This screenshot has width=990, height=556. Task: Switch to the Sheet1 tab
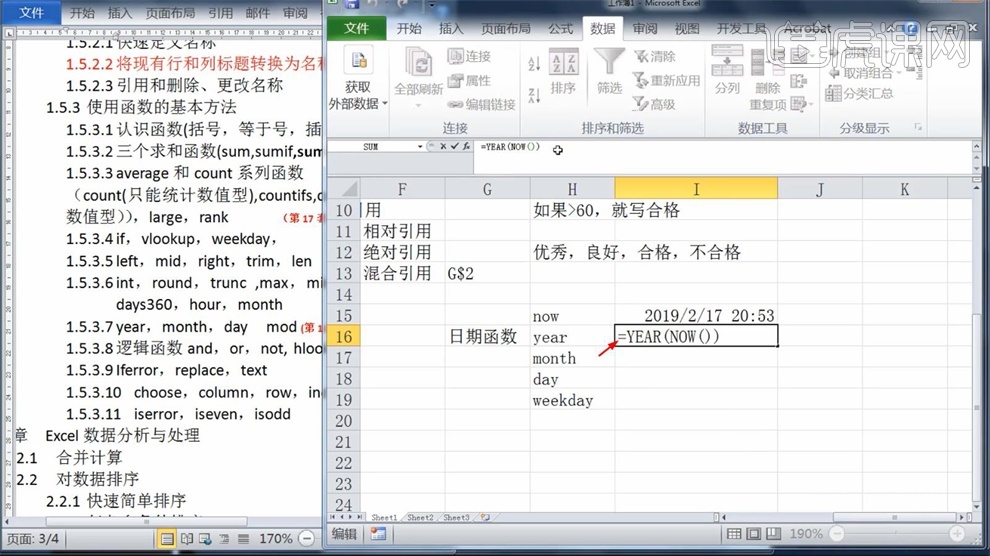point(384,518)
